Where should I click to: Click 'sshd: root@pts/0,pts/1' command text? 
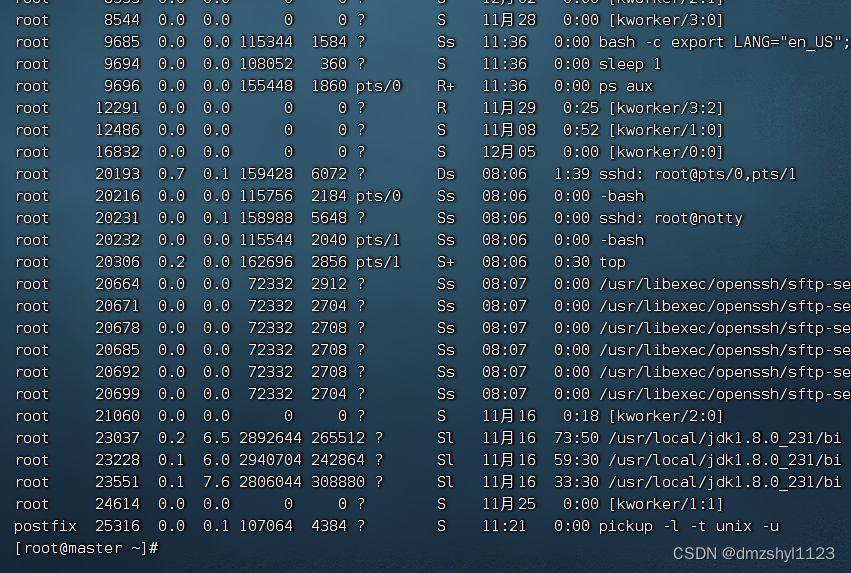pos(697,174)
